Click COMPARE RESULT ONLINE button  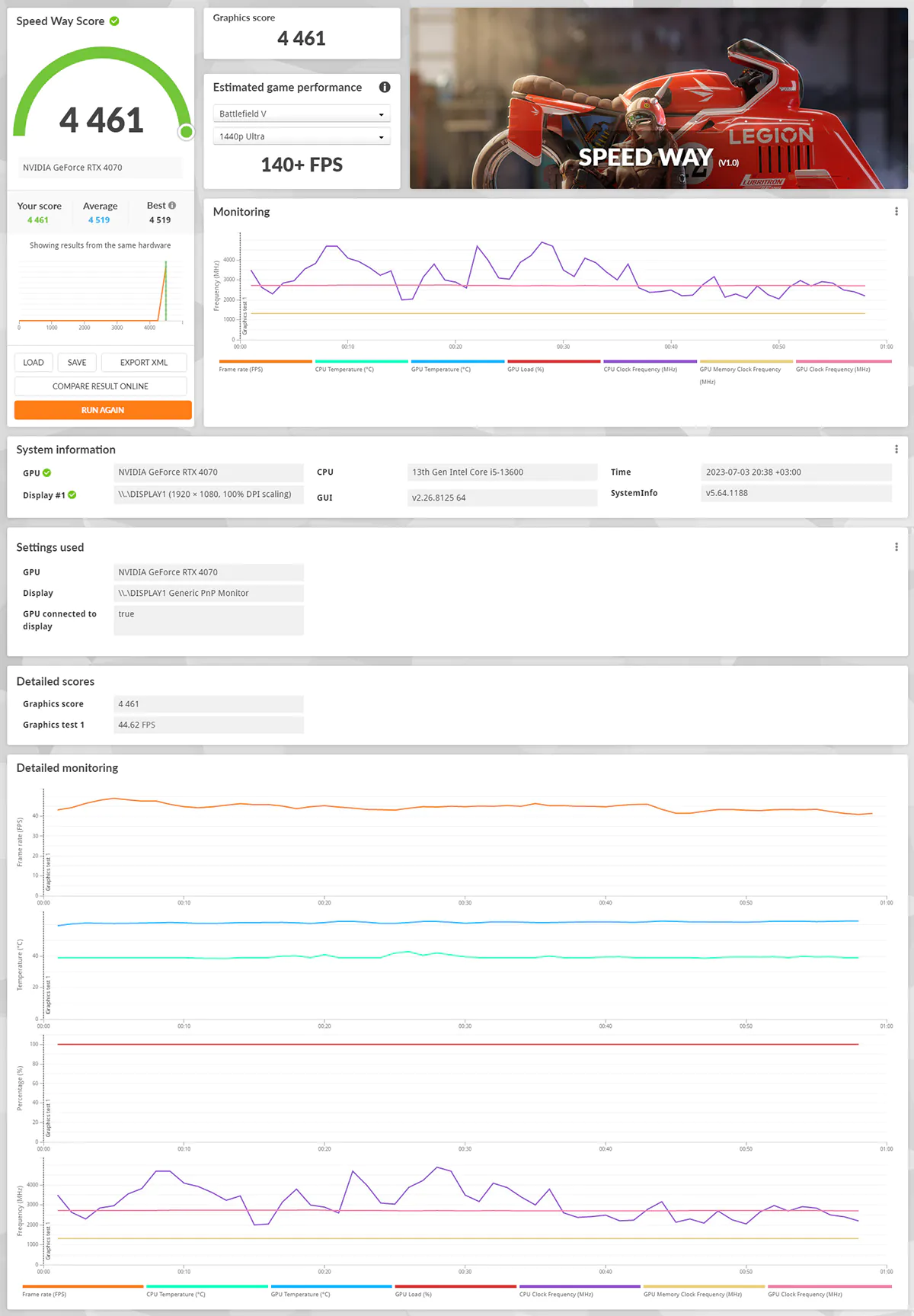(101, 386)
